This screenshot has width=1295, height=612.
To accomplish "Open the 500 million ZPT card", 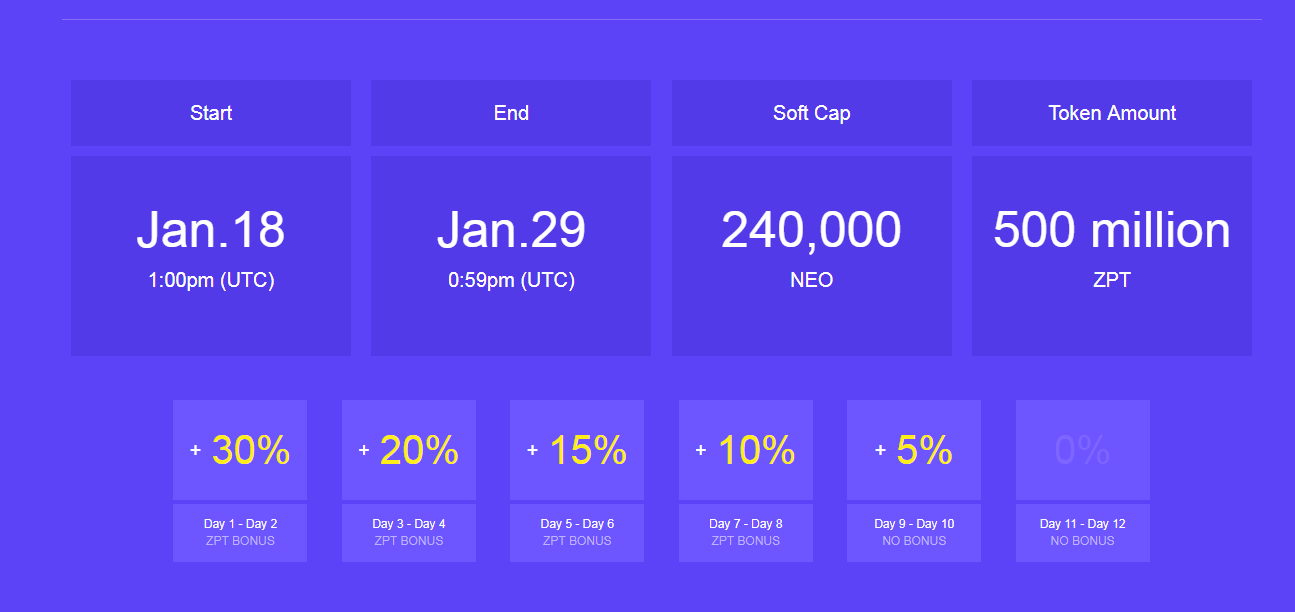I will click(x=1112, y=256).
